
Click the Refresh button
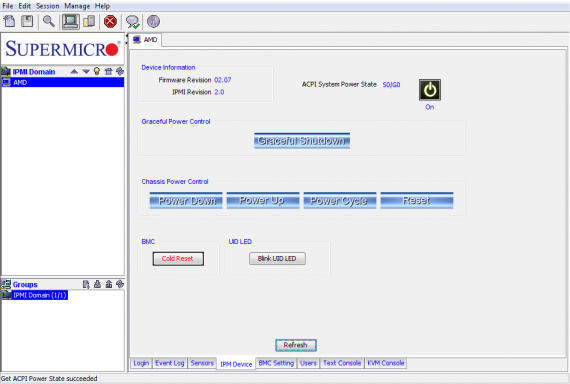tap(296, 345)
